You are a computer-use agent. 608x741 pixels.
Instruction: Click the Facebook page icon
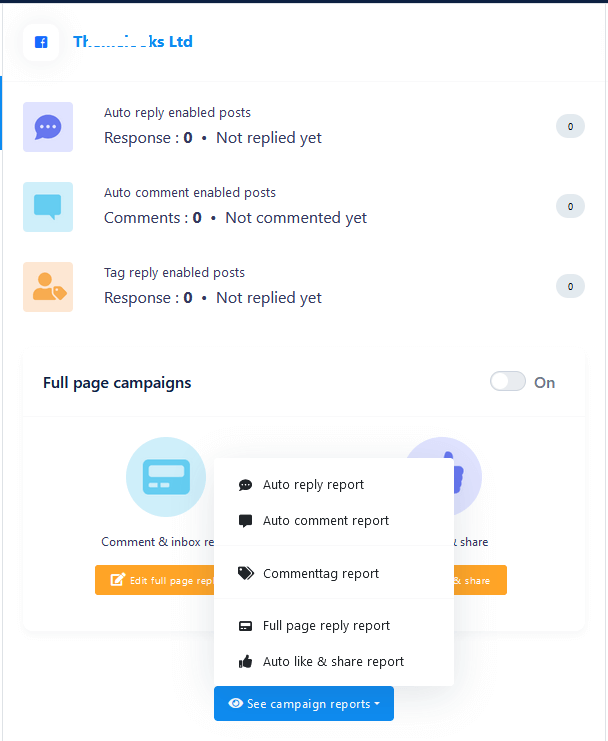pyautogui.click(x=41, y=42)
